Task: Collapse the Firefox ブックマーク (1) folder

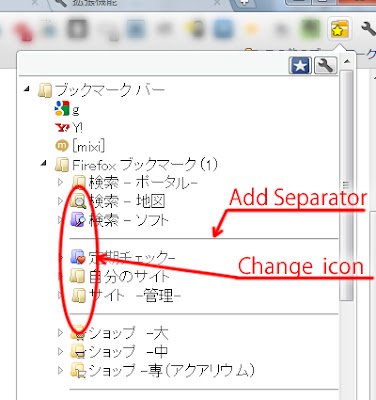Action: [x=44, y=163]
